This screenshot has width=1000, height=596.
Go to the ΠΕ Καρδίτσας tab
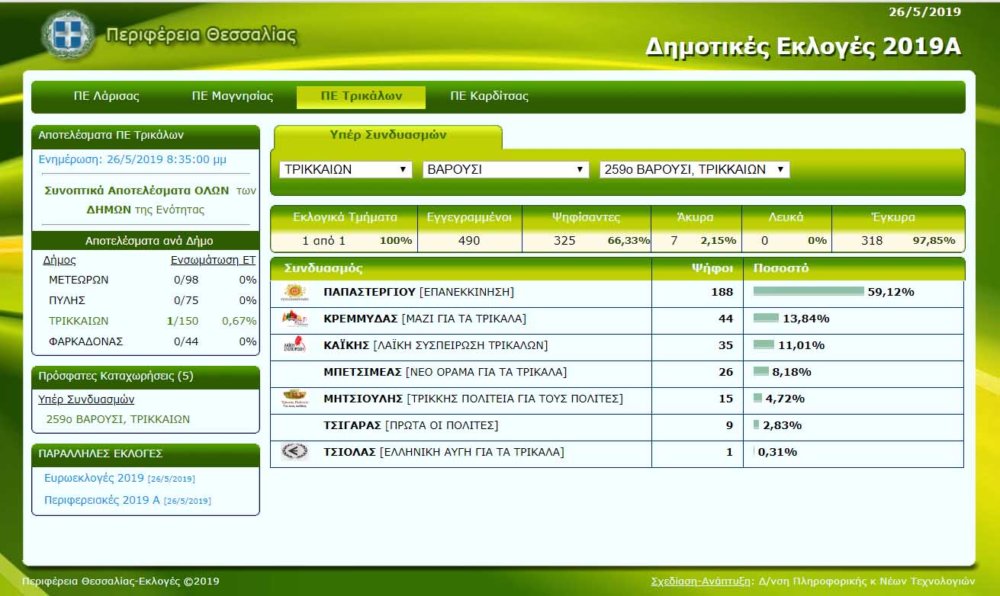(x=489, y=97)
